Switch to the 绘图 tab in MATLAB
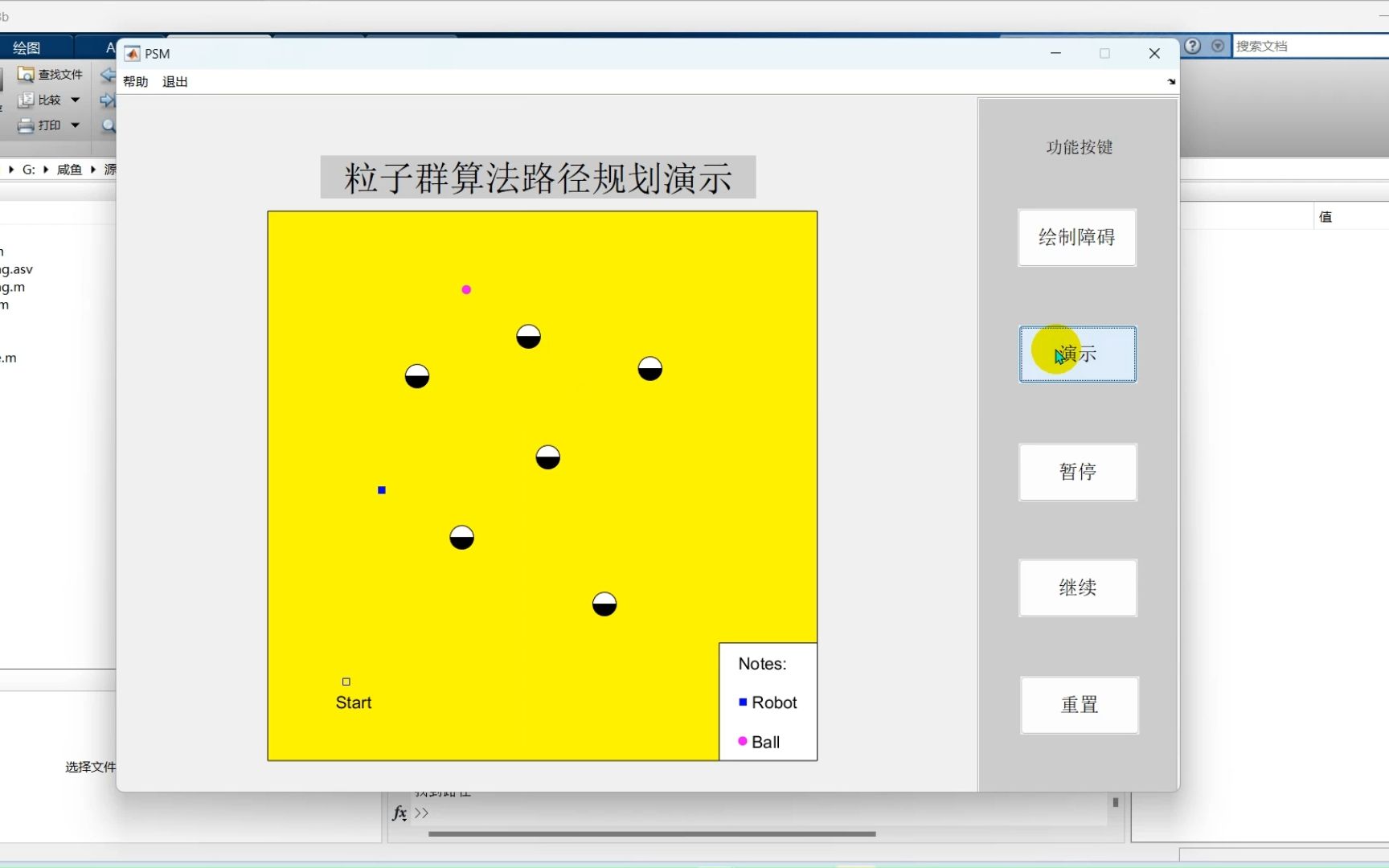 pos(27,48)
